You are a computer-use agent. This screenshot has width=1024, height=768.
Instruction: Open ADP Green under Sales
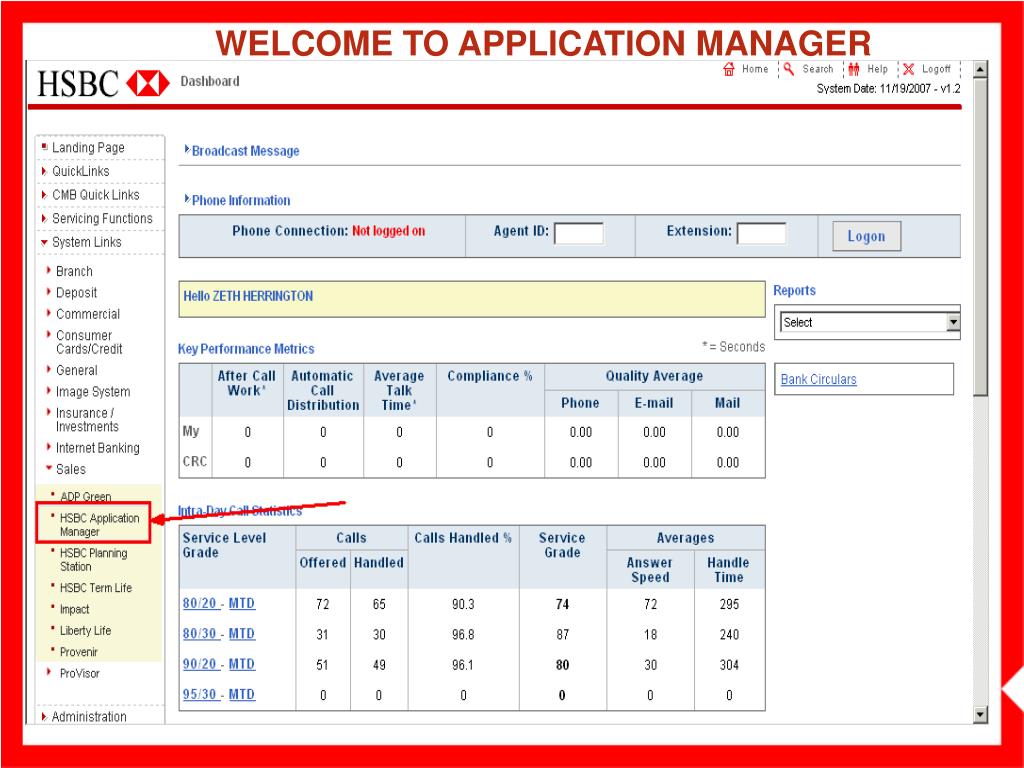pos(86,496)
